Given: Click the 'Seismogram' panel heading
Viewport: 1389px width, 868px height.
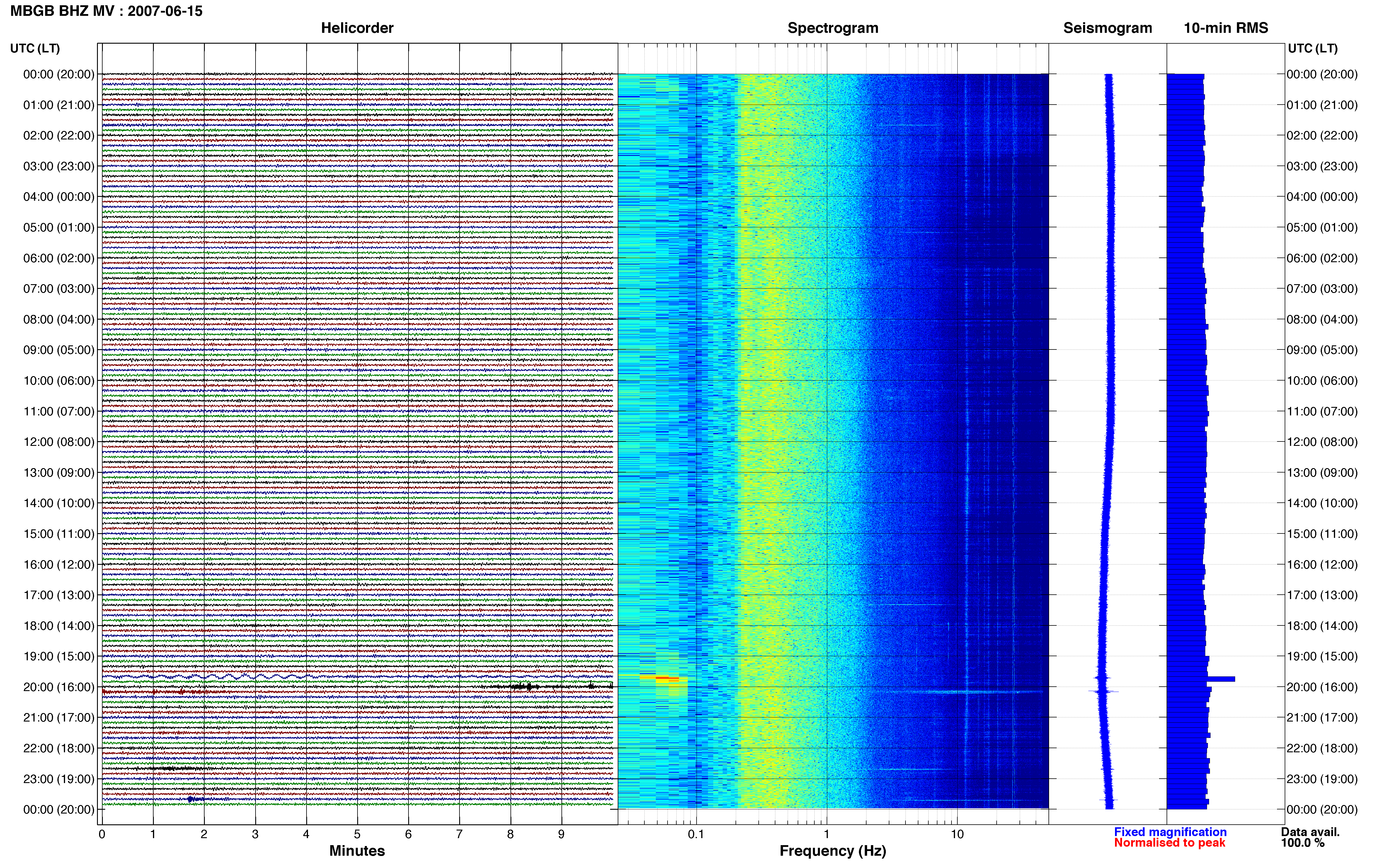Looking at the screenshot, I should 1107,28.
